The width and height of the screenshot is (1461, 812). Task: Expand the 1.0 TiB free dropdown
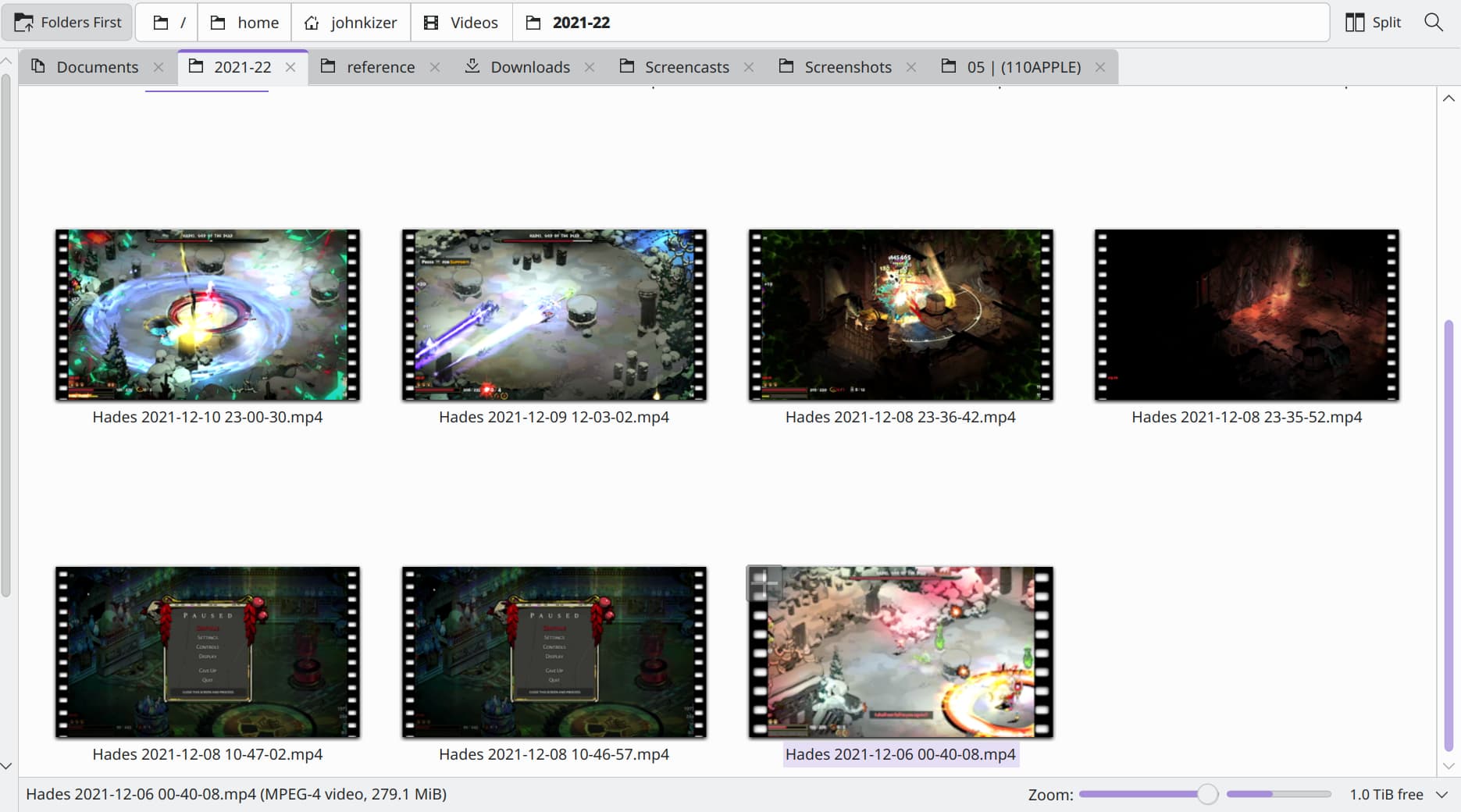[1441, 794]
